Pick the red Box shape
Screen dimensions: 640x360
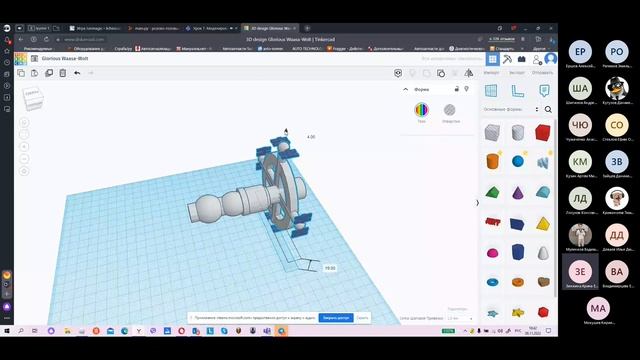pos(543,133)
